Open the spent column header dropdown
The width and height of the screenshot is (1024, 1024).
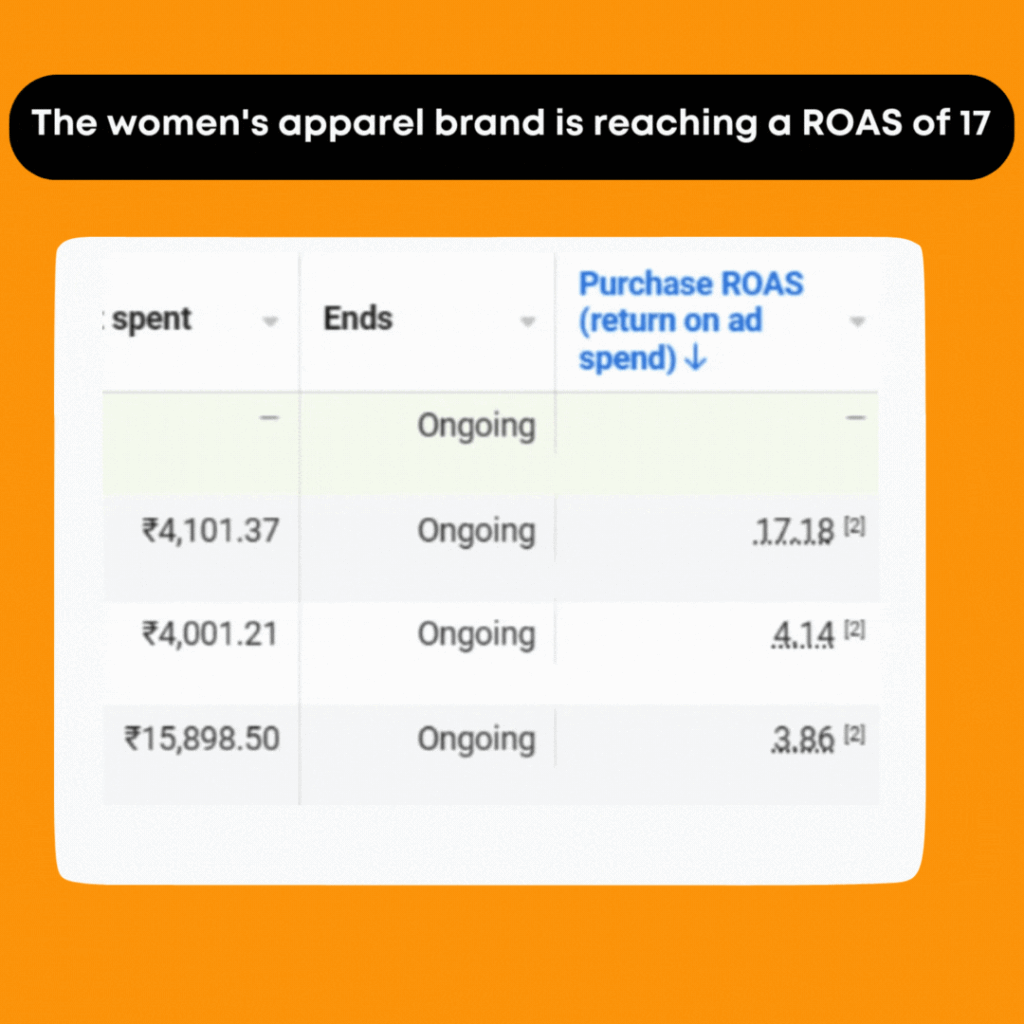point(269,322)
